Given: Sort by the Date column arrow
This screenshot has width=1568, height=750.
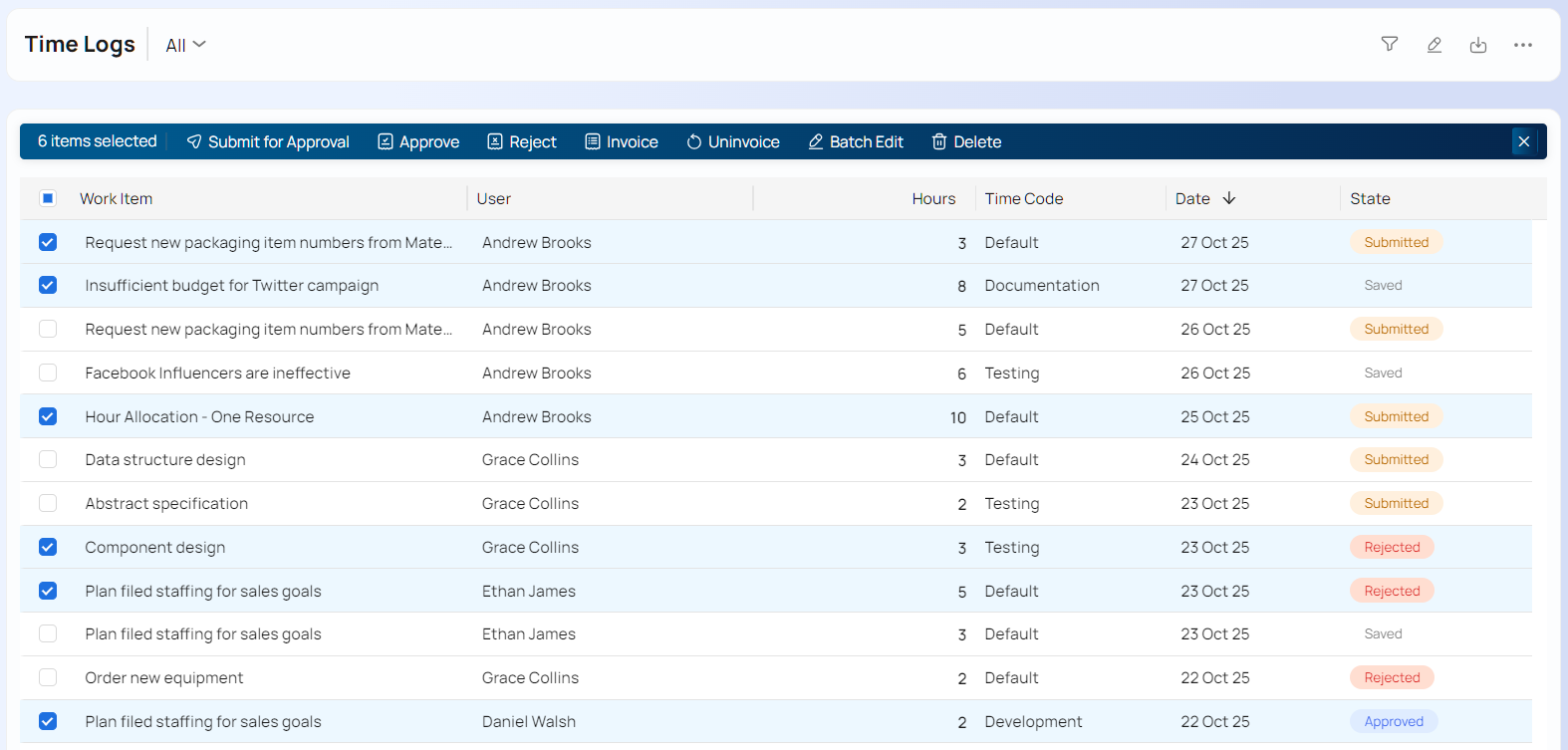Looking at the screenshot, I should coord(1229,198).
